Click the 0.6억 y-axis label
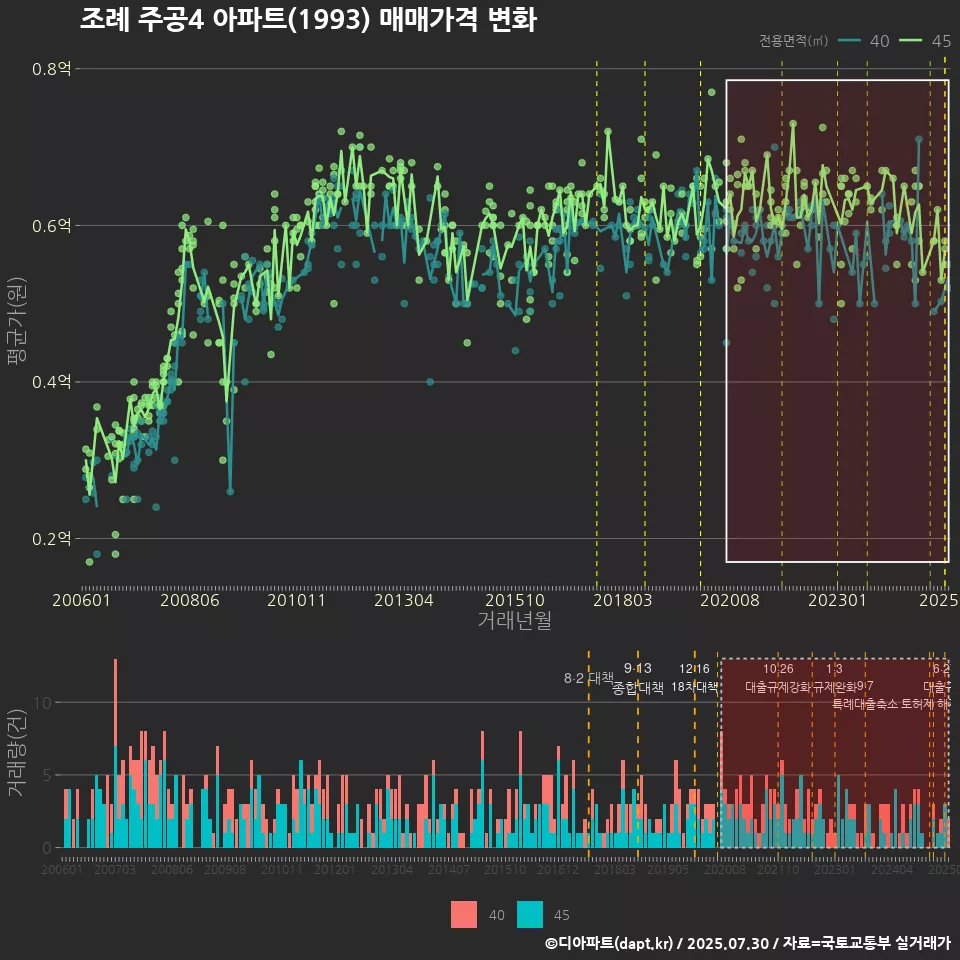The width and height of the screenshot is (960, 960). pyautogui.click(x=51, y=225)
